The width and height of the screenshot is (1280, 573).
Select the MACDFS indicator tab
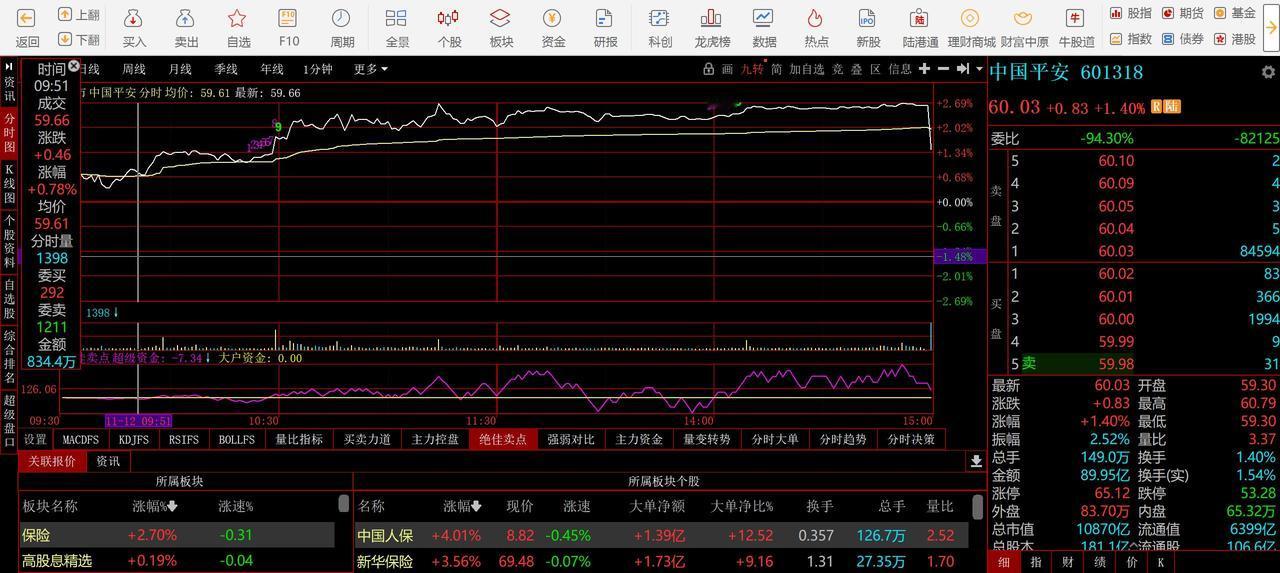tap(81, 439)
